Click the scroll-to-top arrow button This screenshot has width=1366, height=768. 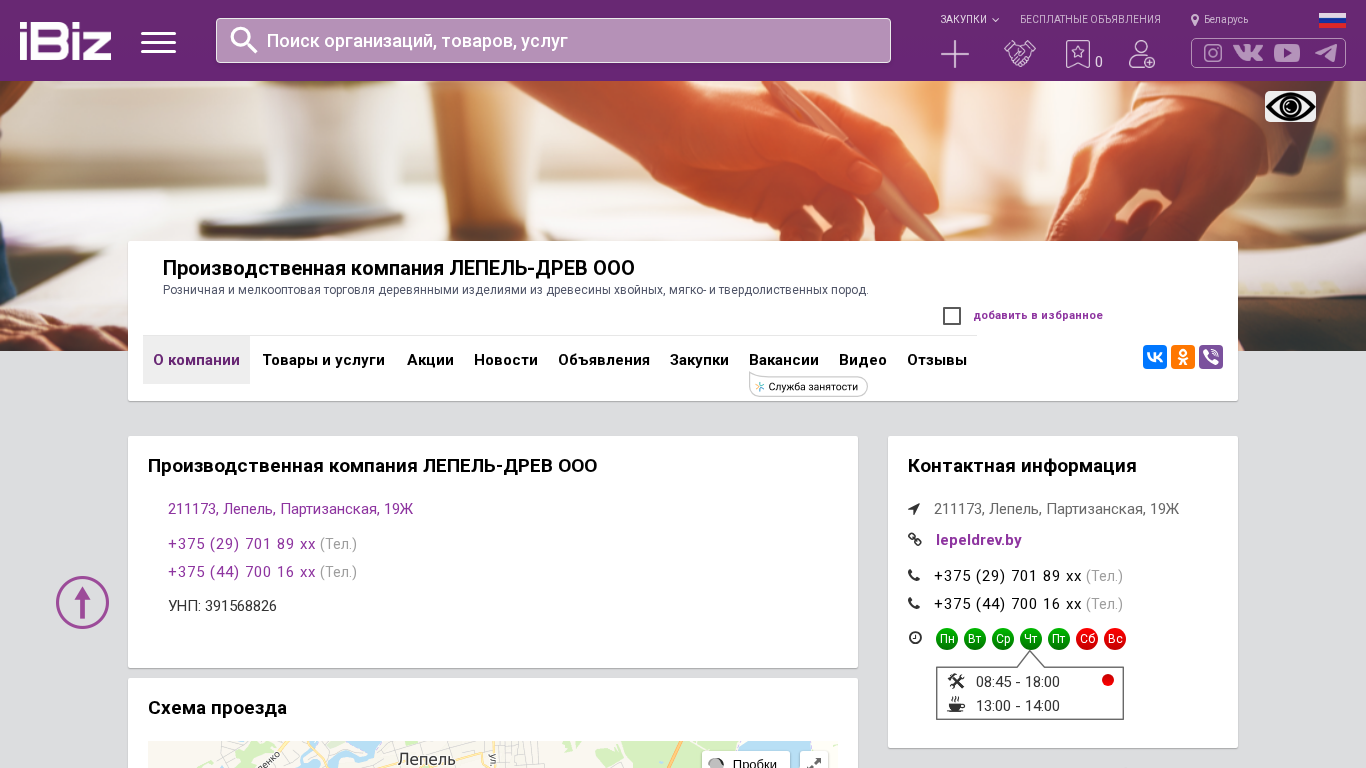click(x=82, y=602)
